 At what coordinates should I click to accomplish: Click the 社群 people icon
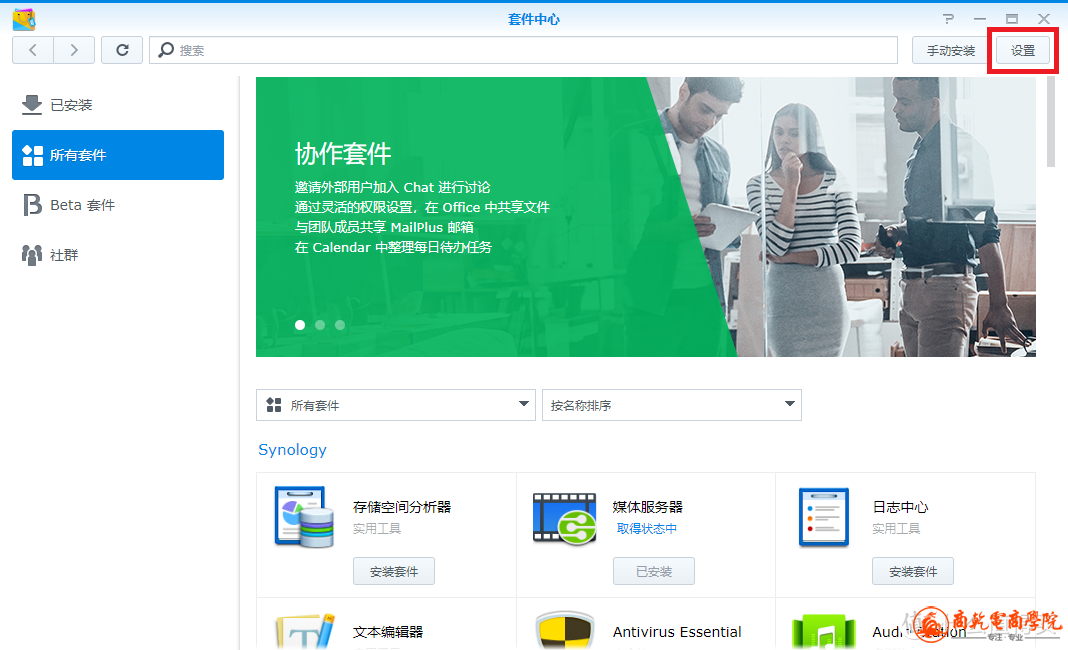pos(32,255)
